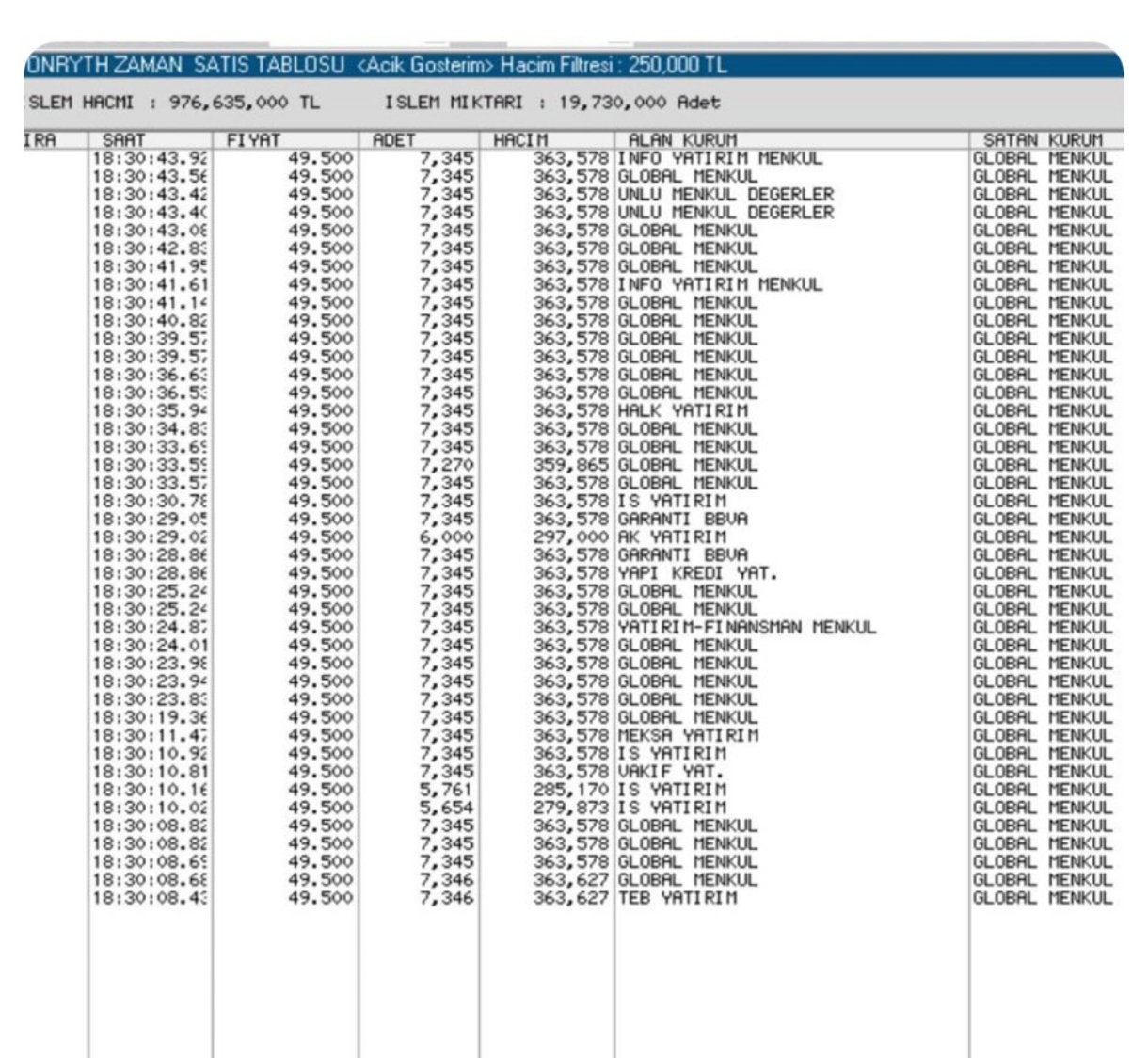Select 363,627 volume in 18:30:08.68 row

[x=571, y=880]
